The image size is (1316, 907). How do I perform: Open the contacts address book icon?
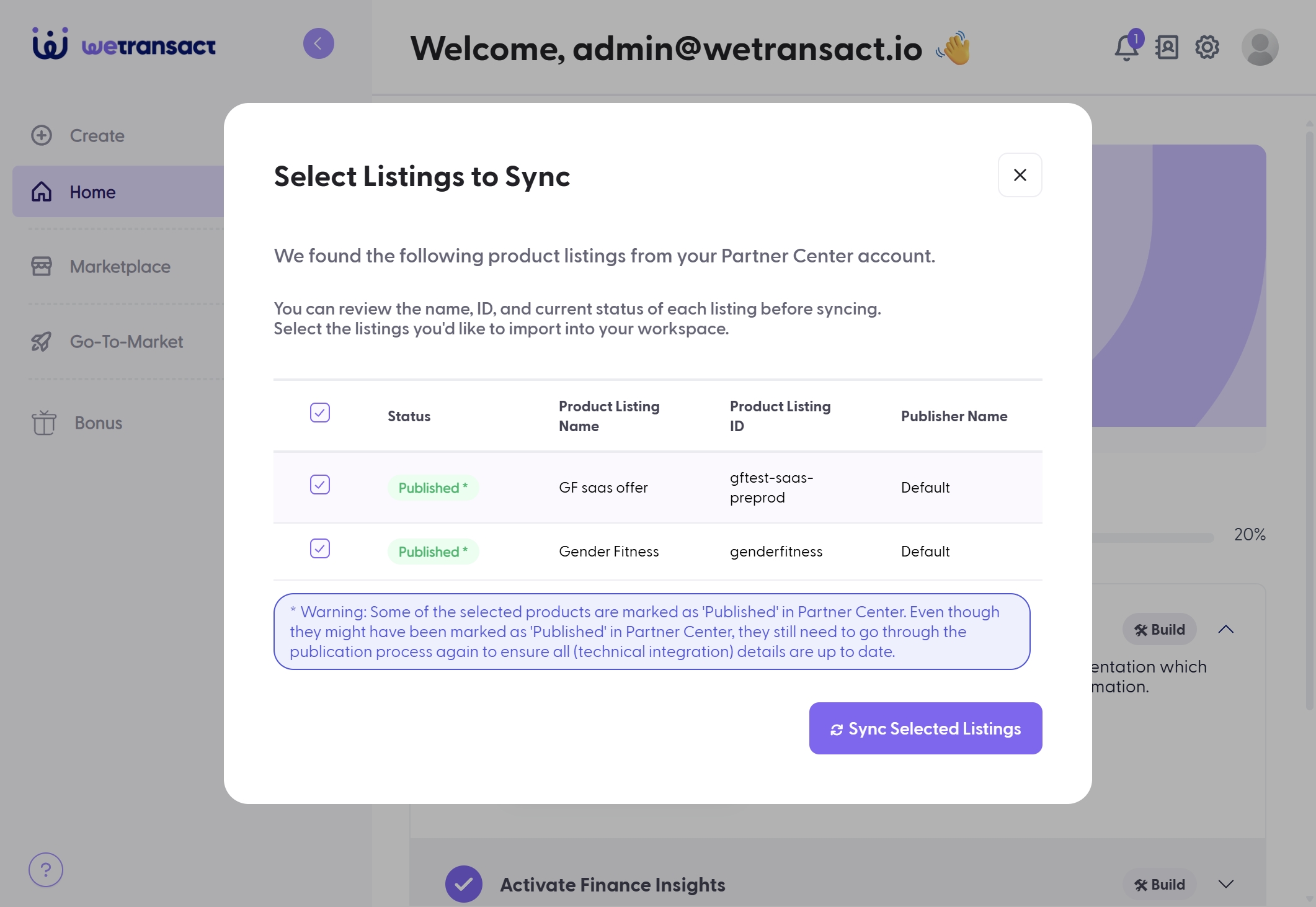click(1167, 47)
